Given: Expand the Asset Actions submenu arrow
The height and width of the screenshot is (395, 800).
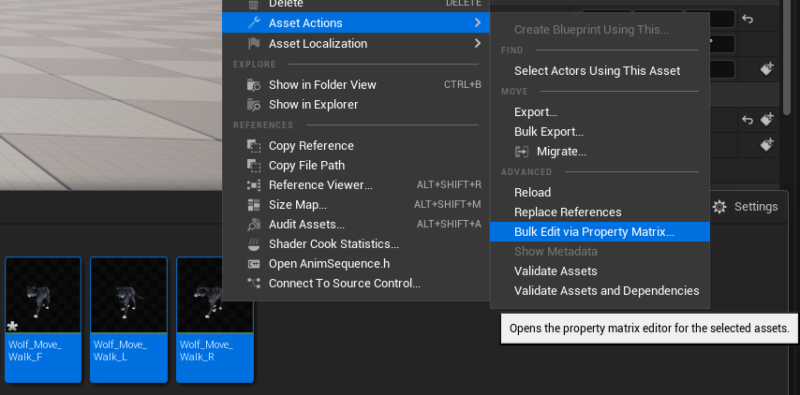Looking at the screenshot, I should 477,23.
